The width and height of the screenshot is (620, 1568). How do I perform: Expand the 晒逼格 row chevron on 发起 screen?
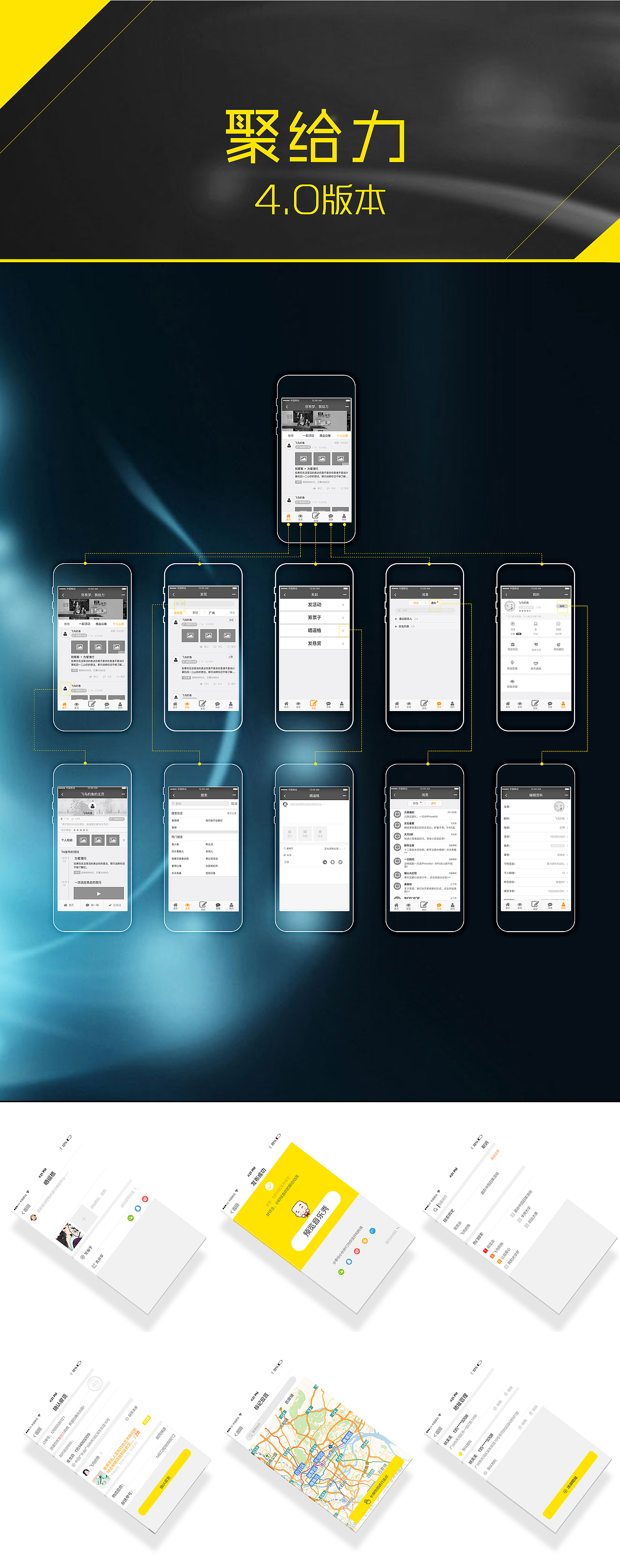point(343,631)
